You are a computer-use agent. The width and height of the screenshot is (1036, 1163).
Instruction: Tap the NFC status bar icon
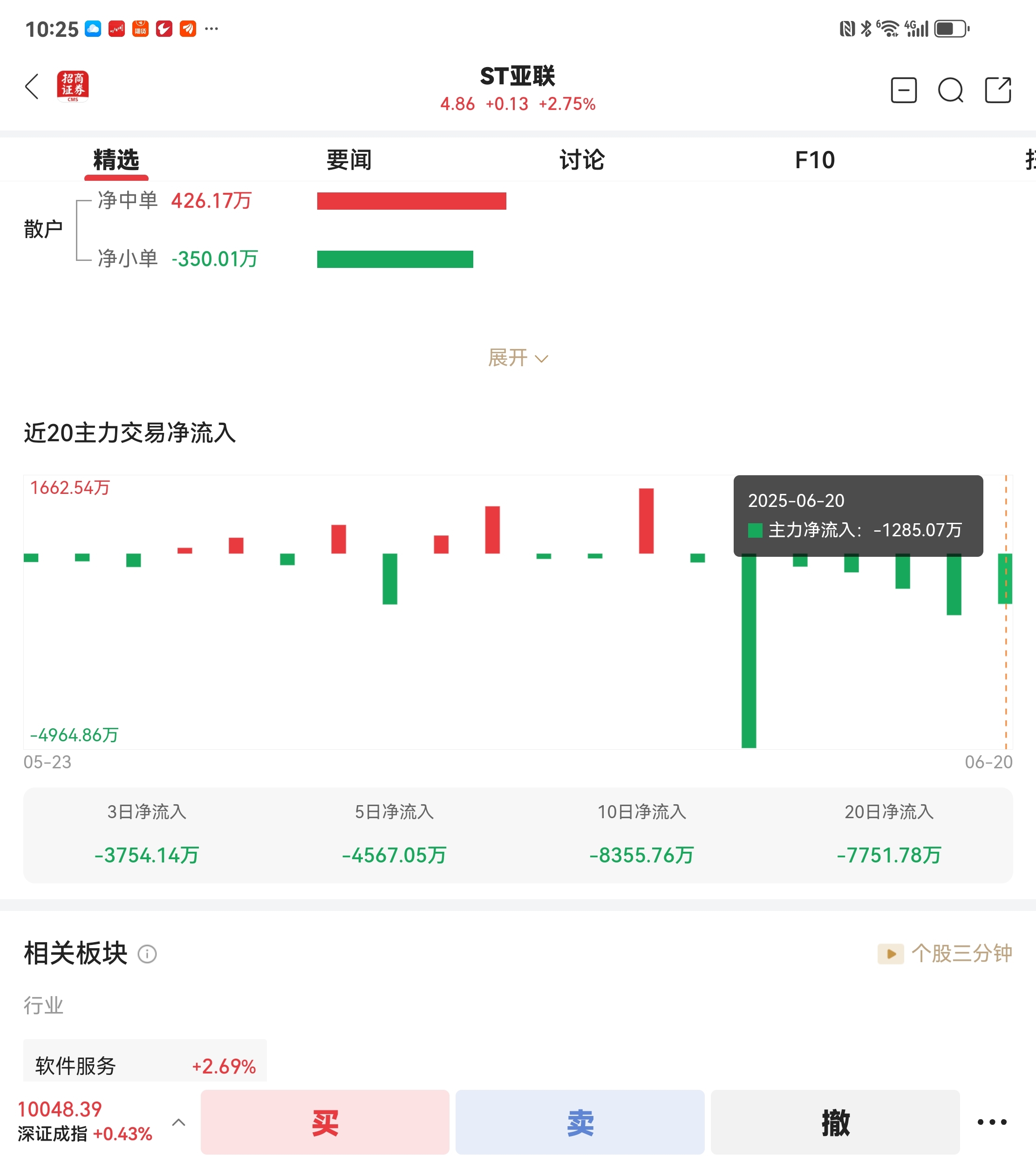[x=847, y=28]
